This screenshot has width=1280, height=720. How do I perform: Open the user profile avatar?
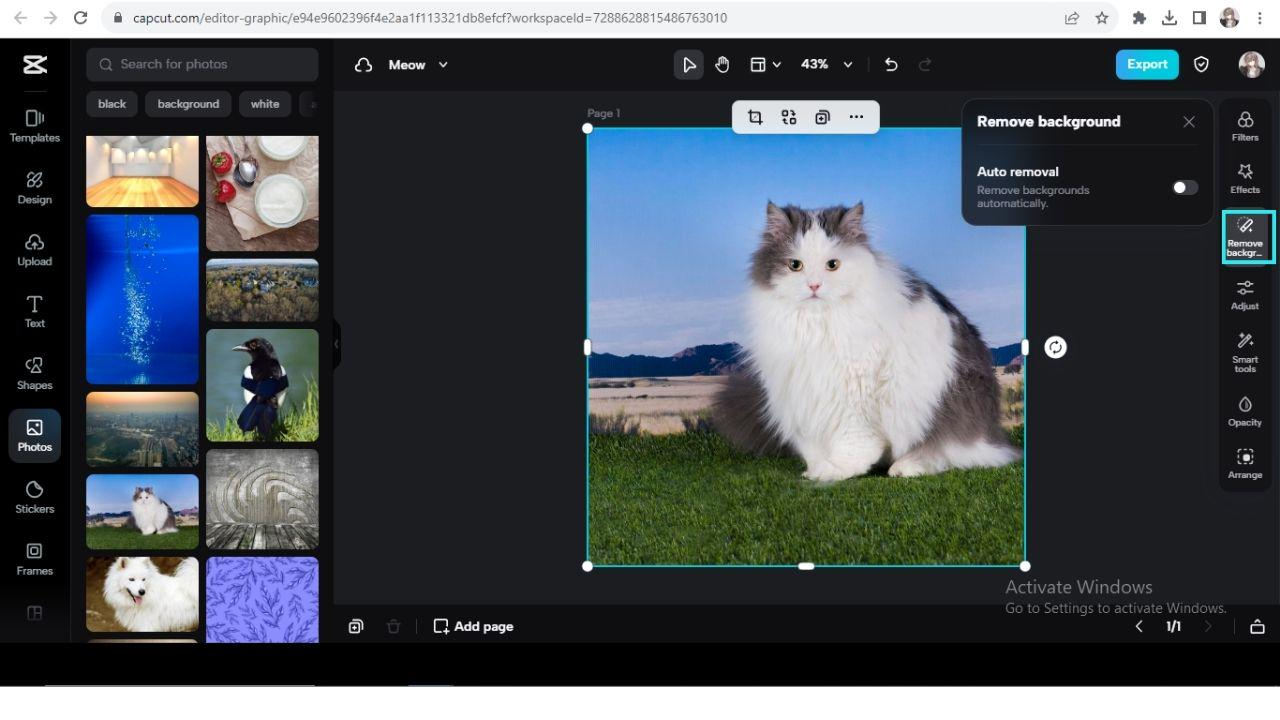click(1251, 64)
